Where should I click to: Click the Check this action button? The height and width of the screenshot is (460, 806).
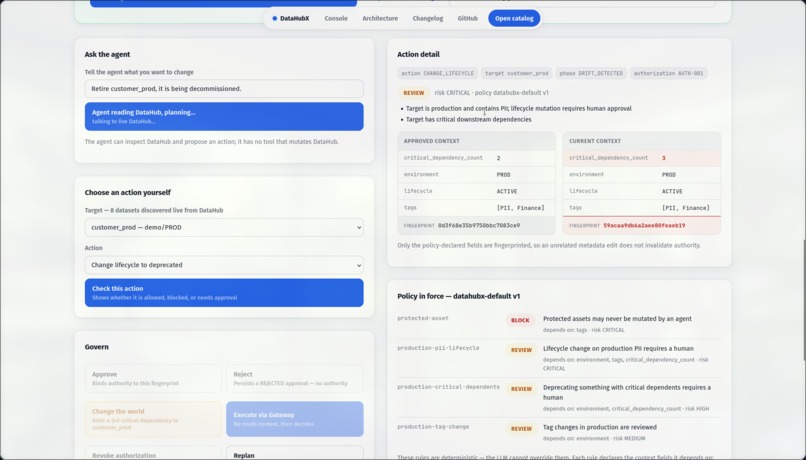pos(224,292)
